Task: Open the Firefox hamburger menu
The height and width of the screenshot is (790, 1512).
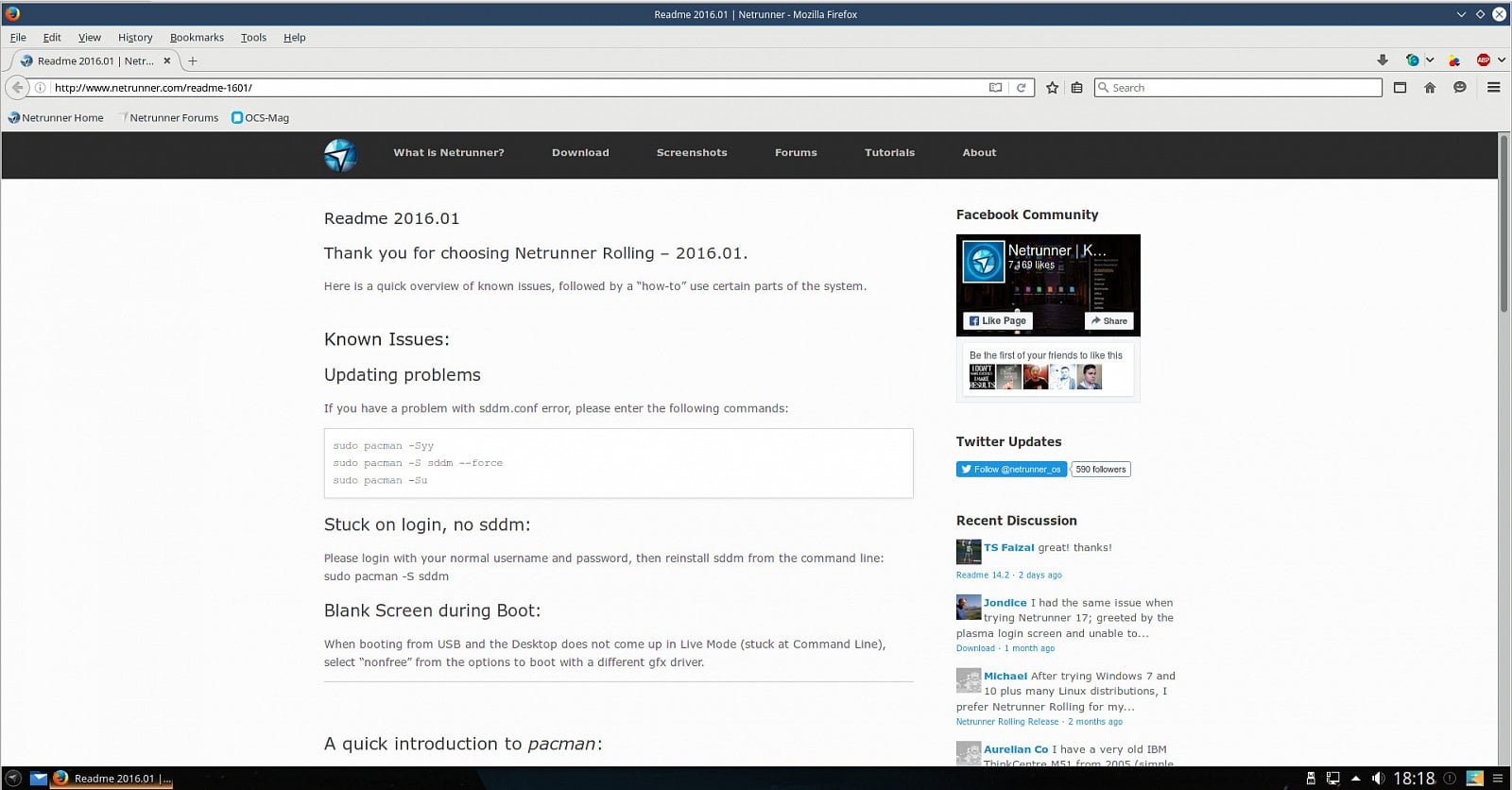Action: 1494,88
